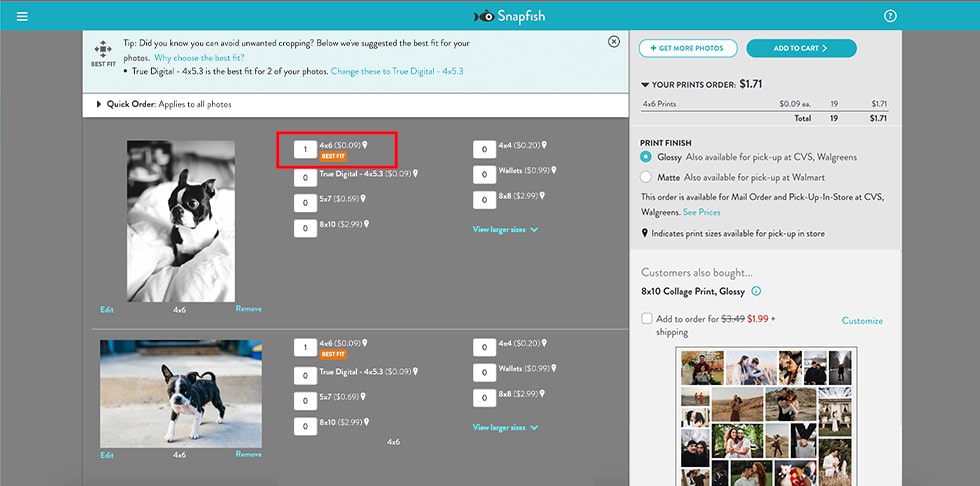Click pickup pin beside first photo's 5x7
Screen dimensions: 980x486
pos(363,199)
